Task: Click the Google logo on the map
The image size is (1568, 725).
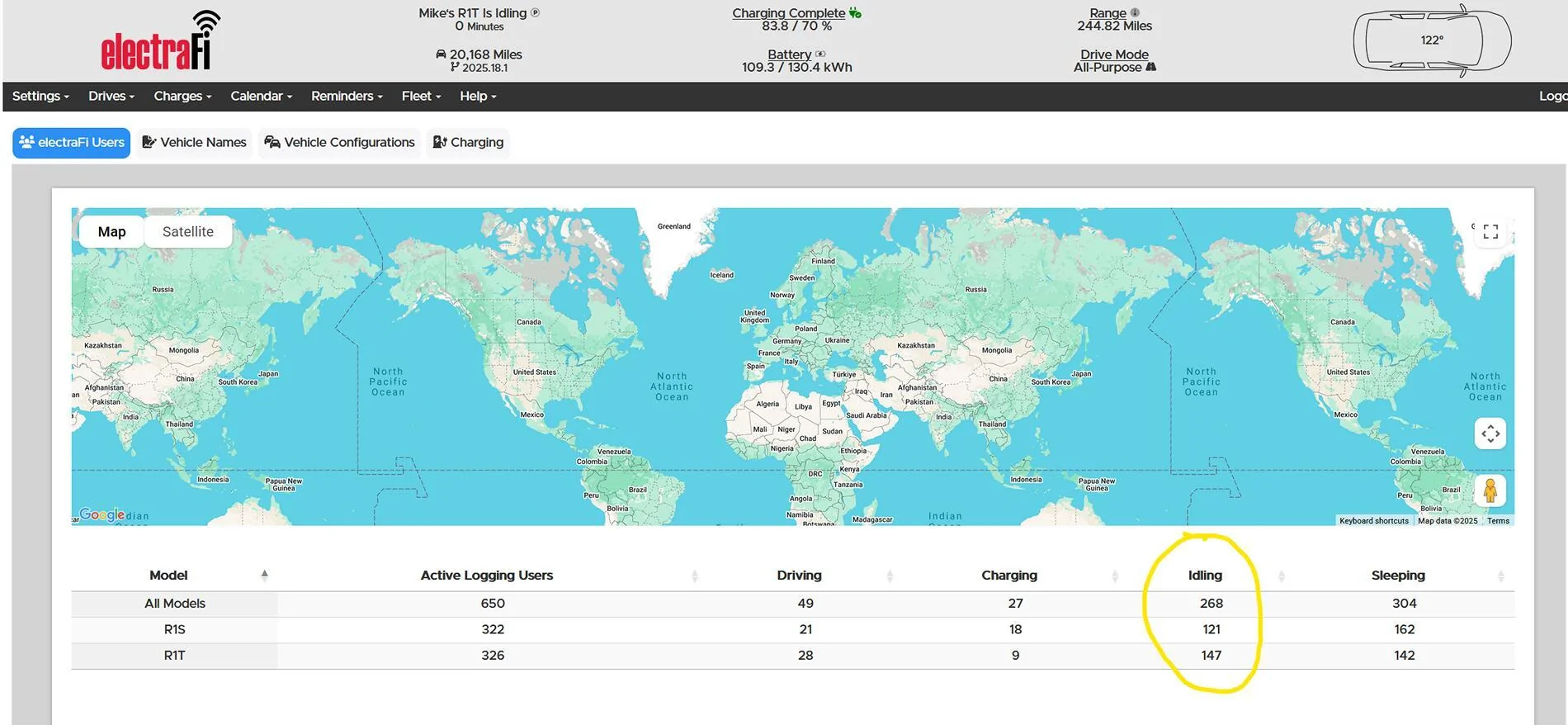Action: pyautogui.click(x=102, y=514)
